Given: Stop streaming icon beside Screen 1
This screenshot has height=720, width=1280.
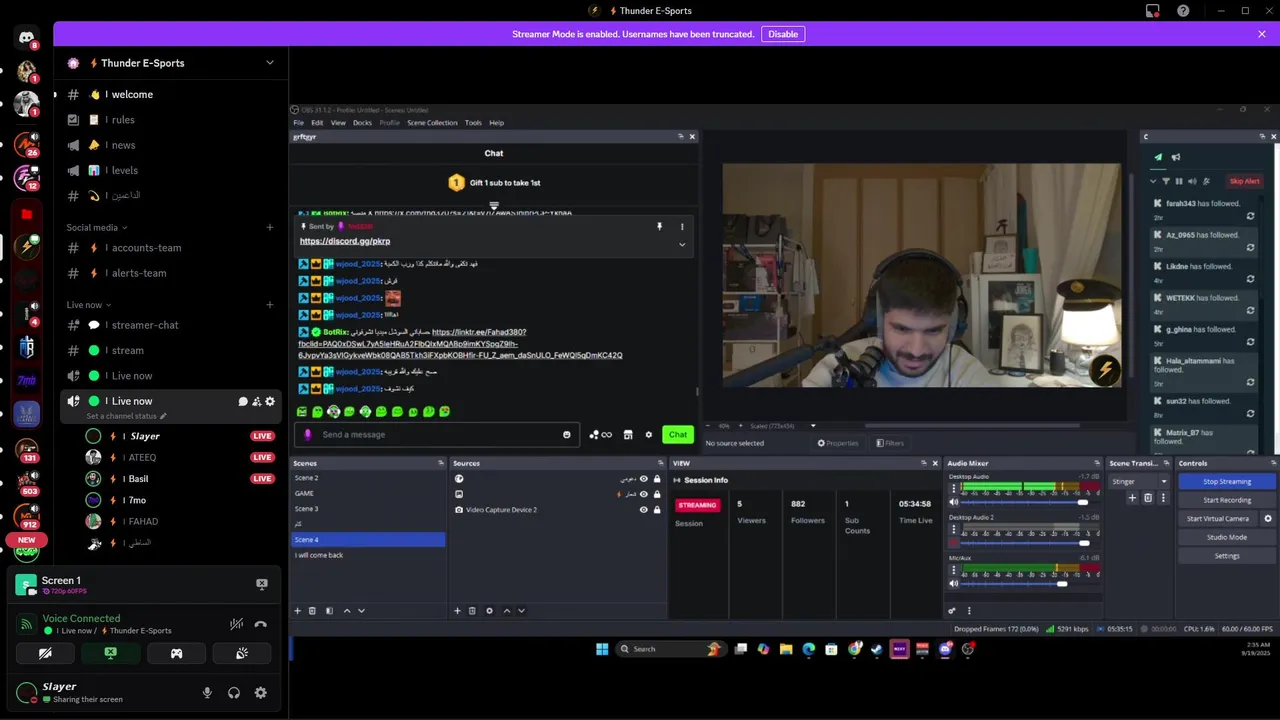Looking at the screenshot, I should [262, 584].
